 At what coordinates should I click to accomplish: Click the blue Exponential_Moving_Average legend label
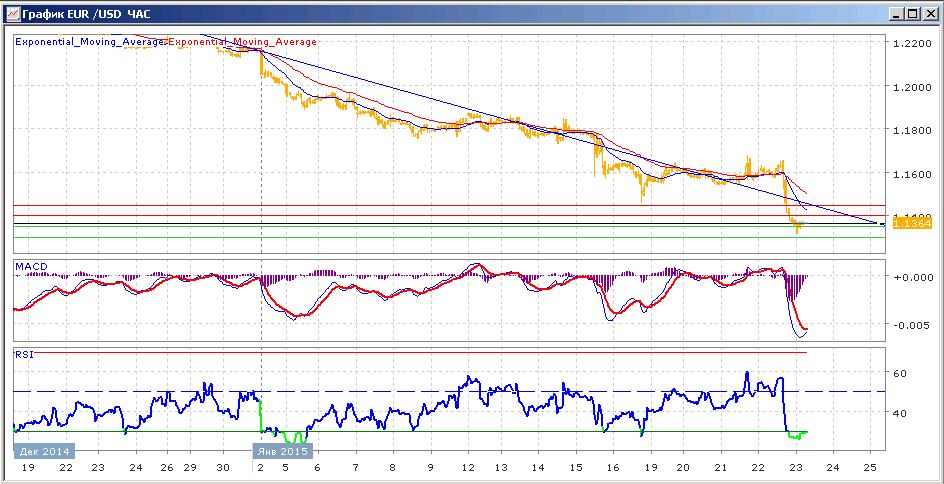(x=90, y=42)
